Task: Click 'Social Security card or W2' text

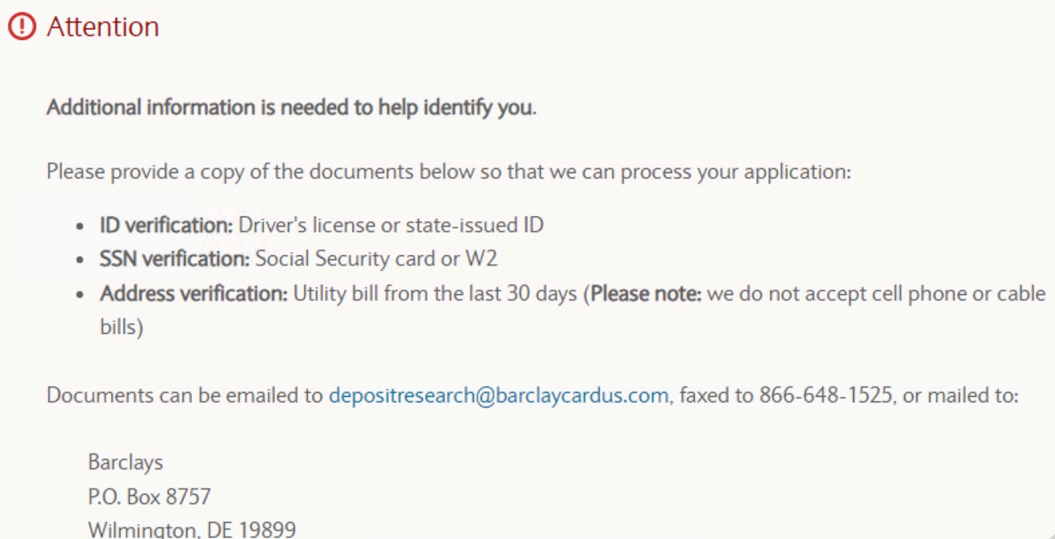Action: (376, 259)
